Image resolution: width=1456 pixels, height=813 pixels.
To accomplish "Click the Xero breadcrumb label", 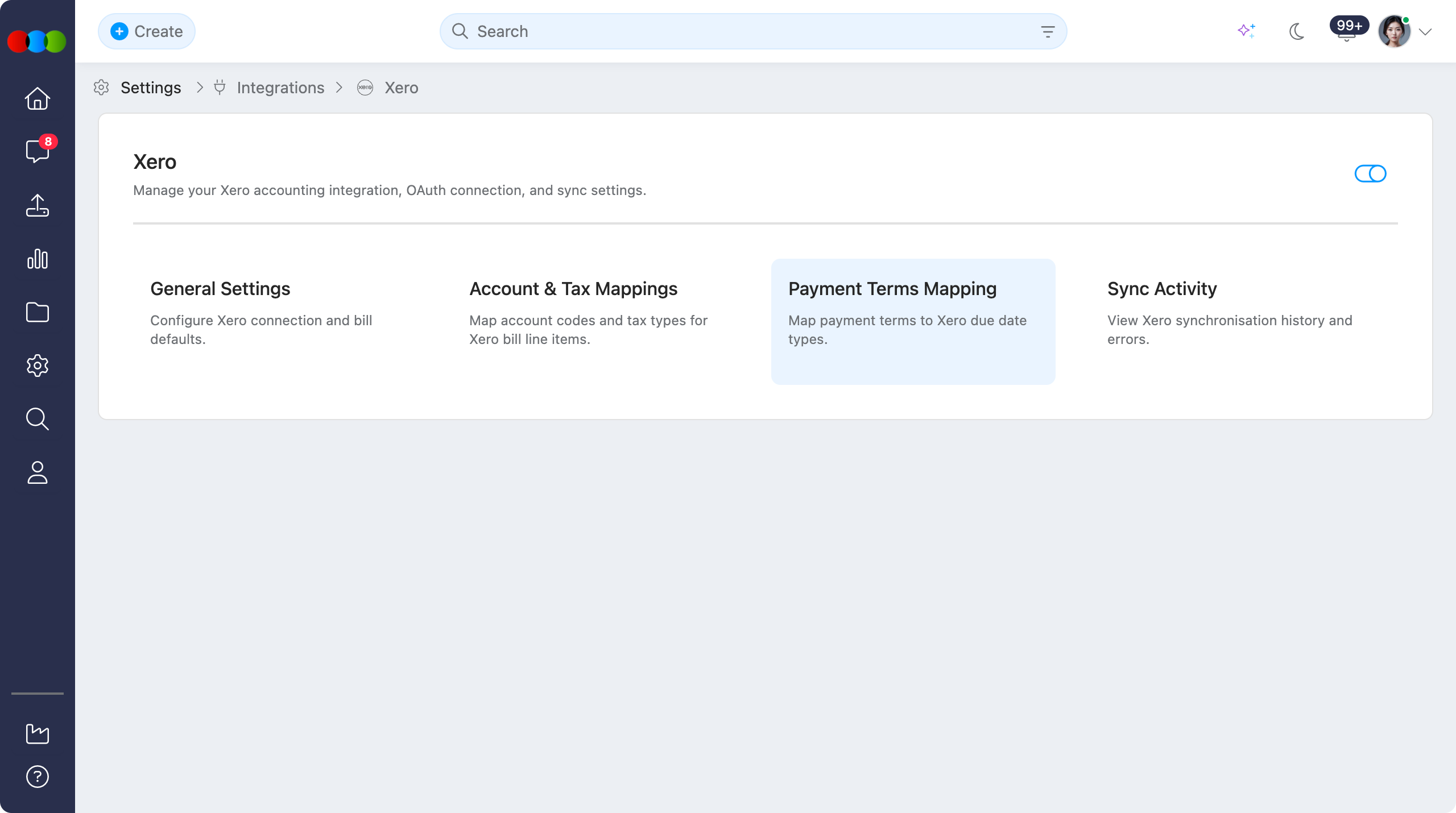I will (402, 88).
